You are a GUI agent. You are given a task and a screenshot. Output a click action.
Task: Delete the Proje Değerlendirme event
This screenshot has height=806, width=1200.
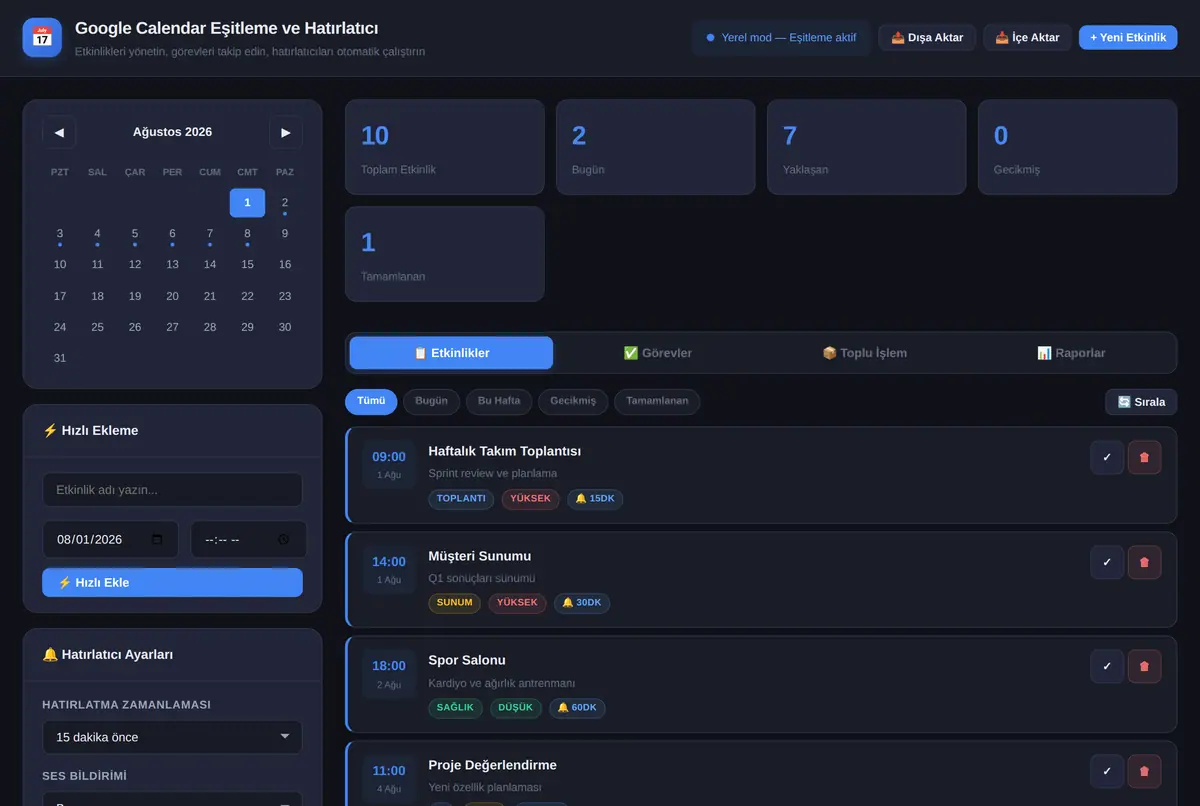coord(1144,771)
